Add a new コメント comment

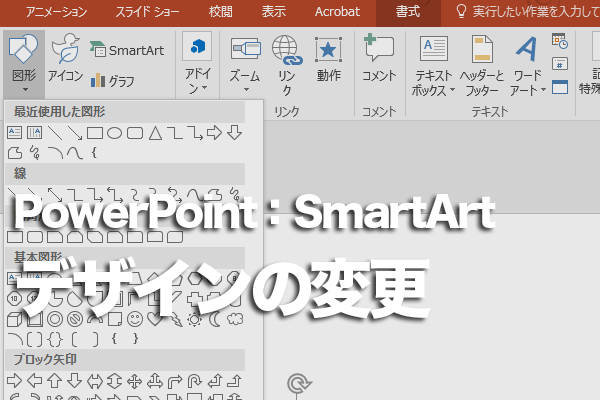pyautogui.click(x=379, y=58)
